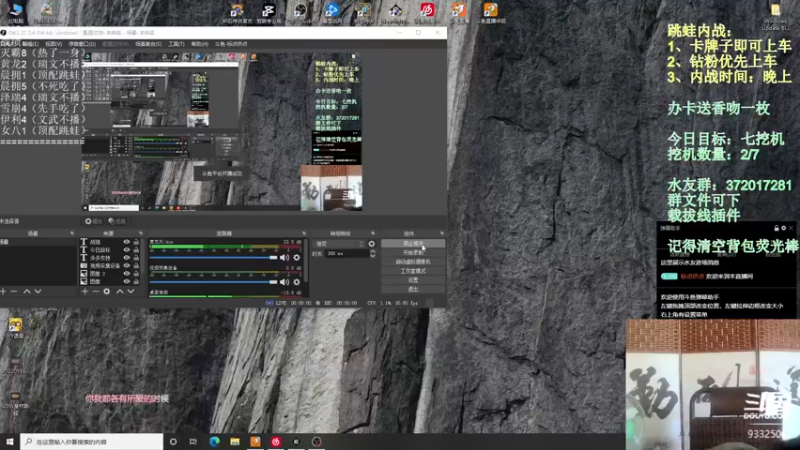800x450 pixels.
Task: Pop out the 来源 dock panel
Action: click(141, 233)
